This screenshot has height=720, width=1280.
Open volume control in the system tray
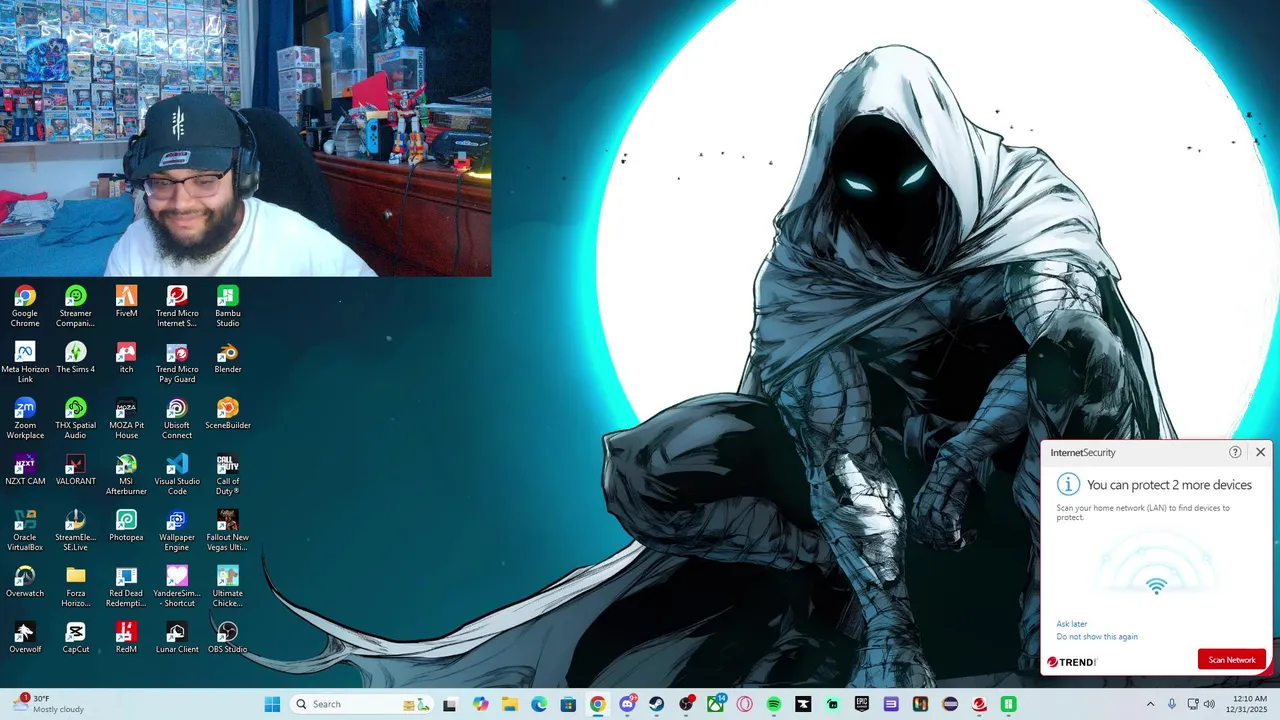coord(1209,704)
